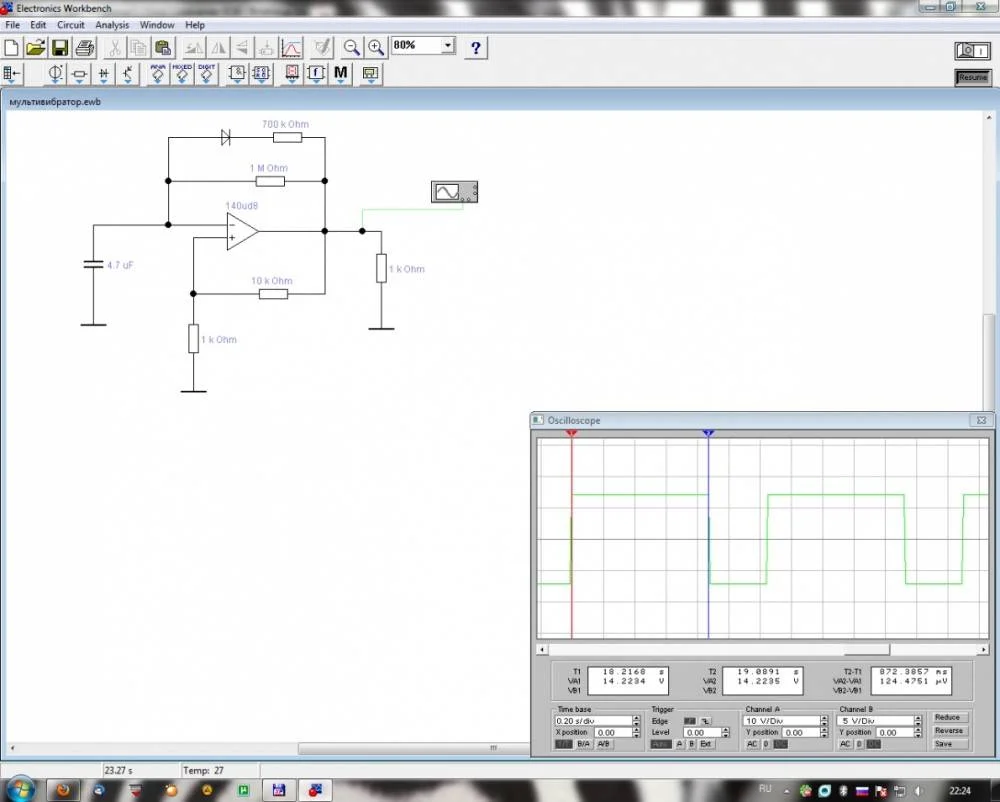The image size is (1000, 802).
Task: Open the Sources parts bin
Action: pyautogui.click(x=55, y=73)
